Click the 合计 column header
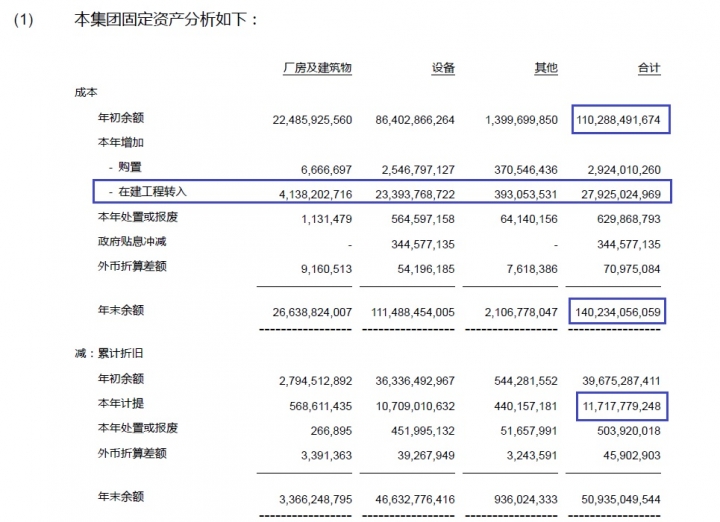The width and height of the screenshot is (720, 522). [649, 68]
